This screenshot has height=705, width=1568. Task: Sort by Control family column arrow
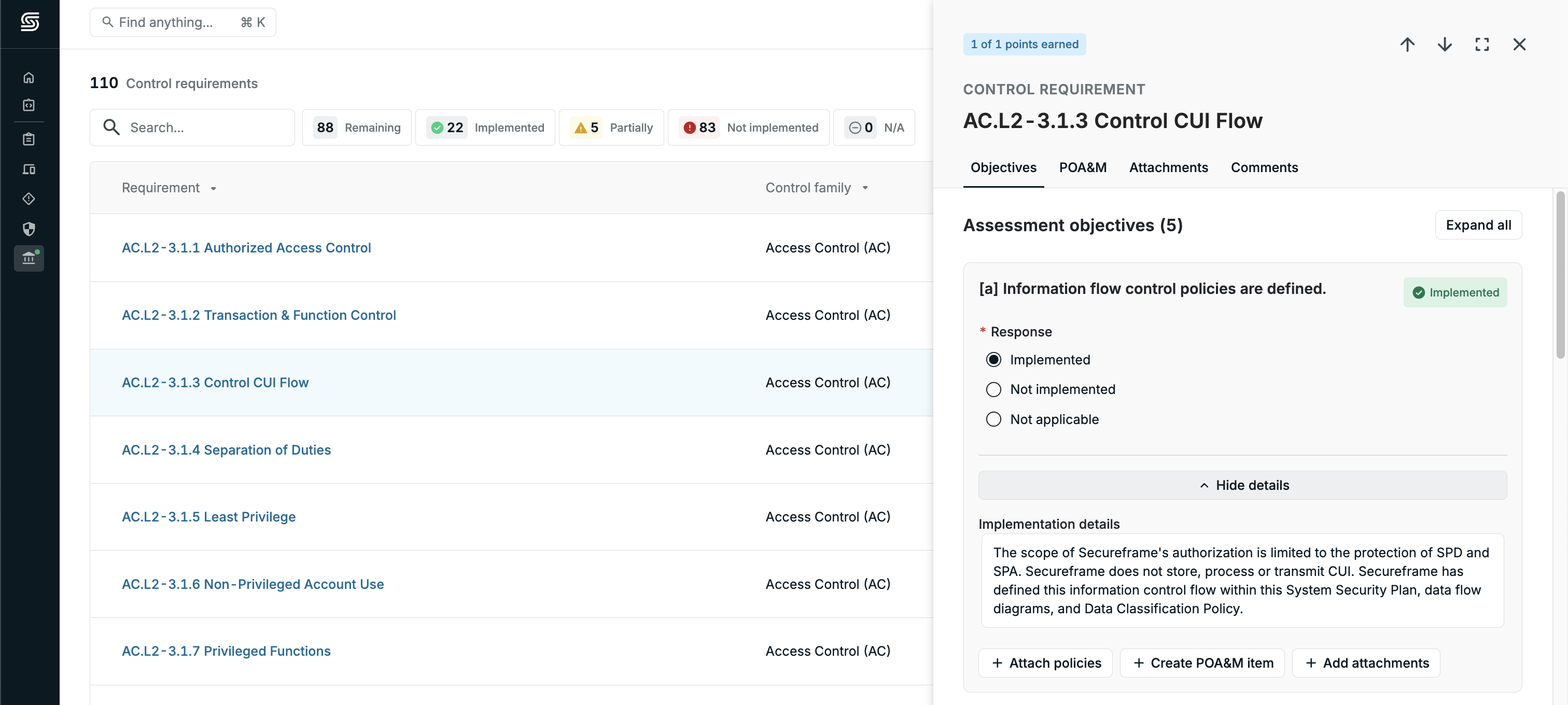click(x=864, y=189)
